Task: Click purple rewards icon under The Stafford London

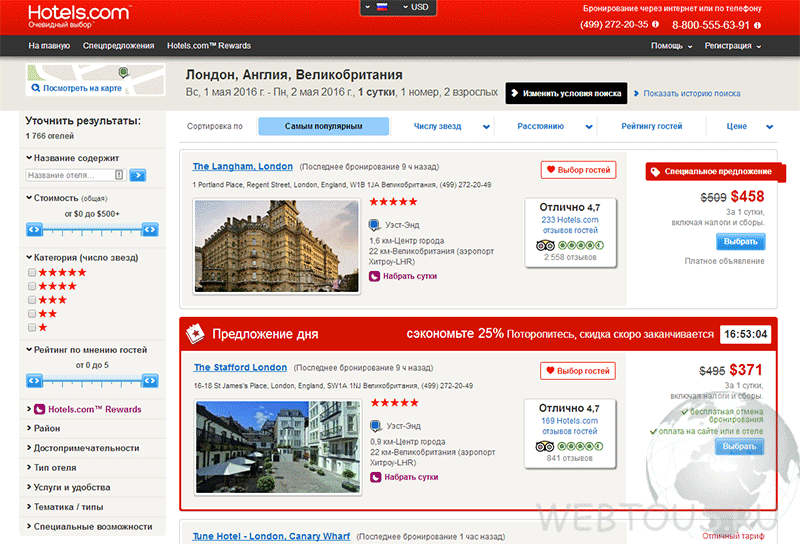Action: (x=376, y=477)
